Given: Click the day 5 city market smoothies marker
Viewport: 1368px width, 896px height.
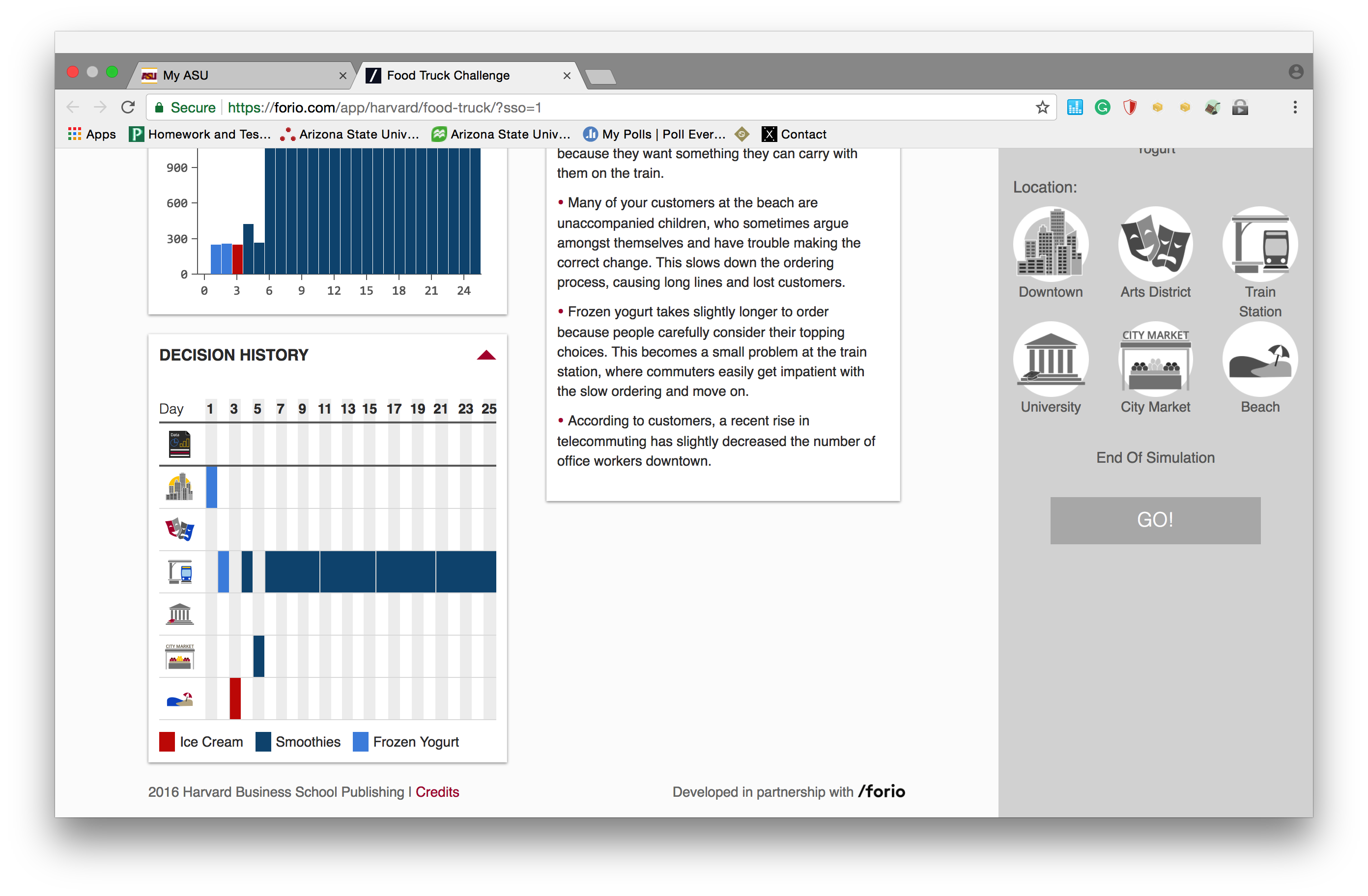Looking at the screenshot, I should coord(258,656).
